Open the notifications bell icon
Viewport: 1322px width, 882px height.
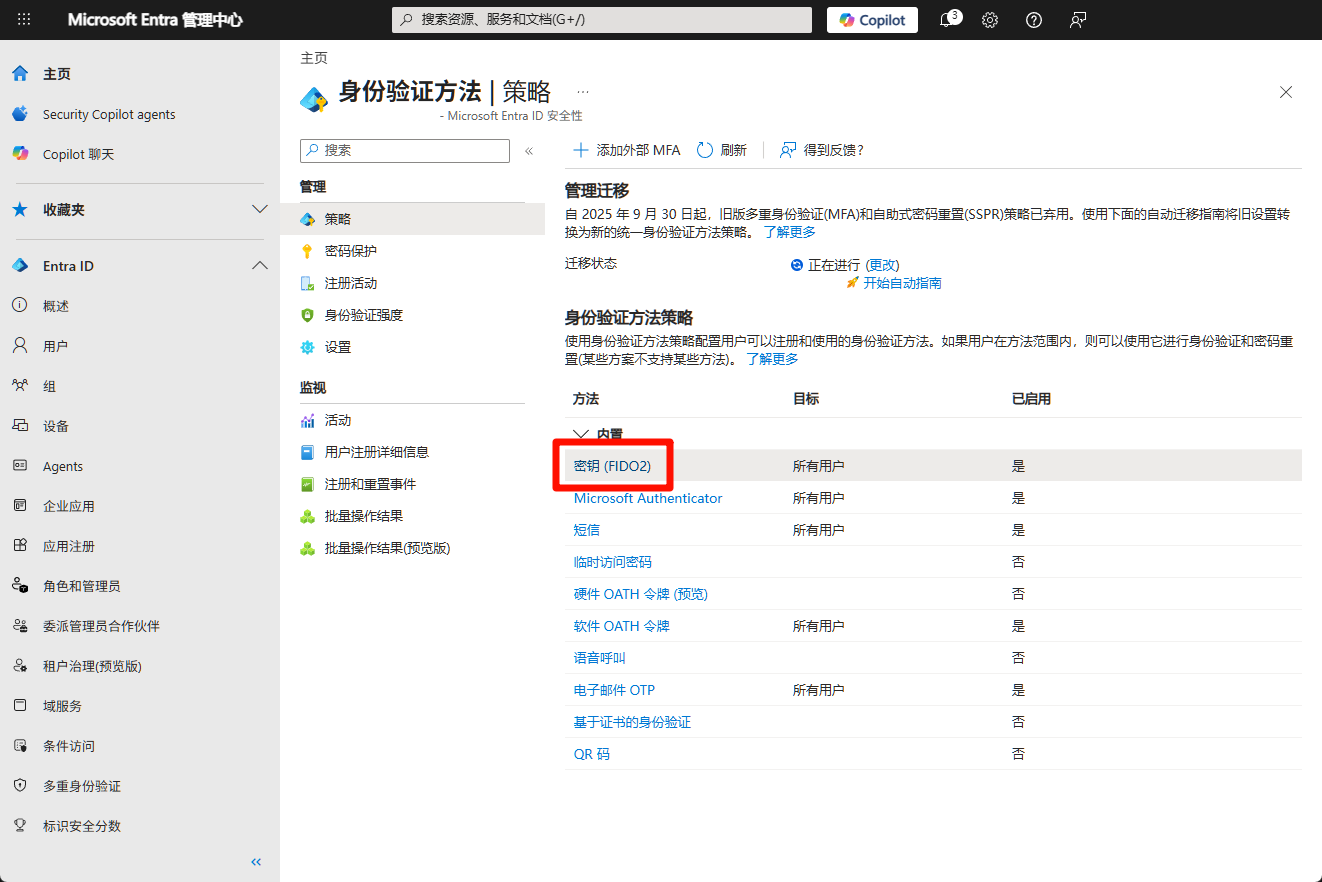(946, 20)
